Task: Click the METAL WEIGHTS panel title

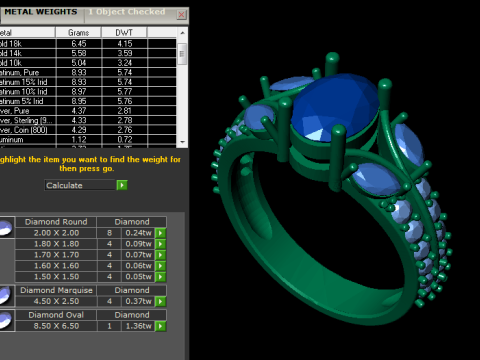Action: click(41, 12)
